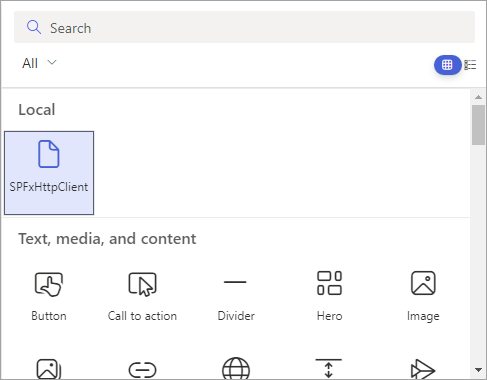Pick the globe icon in the bottom row

[236, 368]
